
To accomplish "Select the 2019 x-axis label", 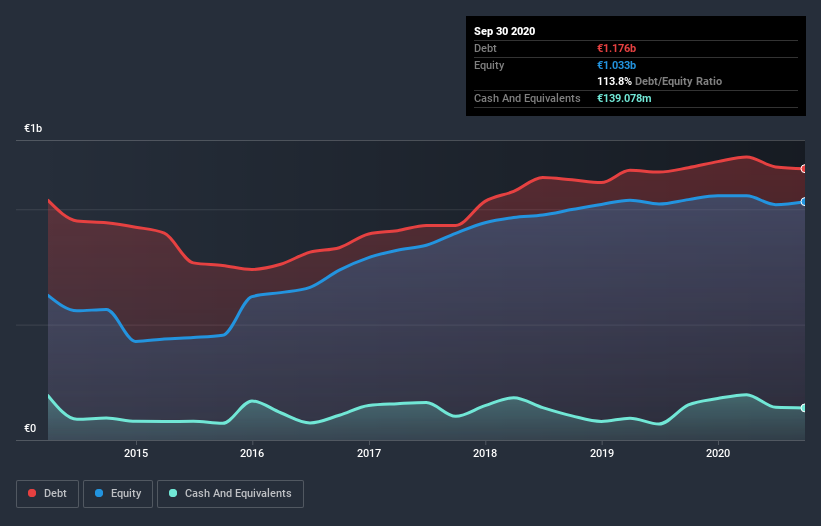I will 602,453.
